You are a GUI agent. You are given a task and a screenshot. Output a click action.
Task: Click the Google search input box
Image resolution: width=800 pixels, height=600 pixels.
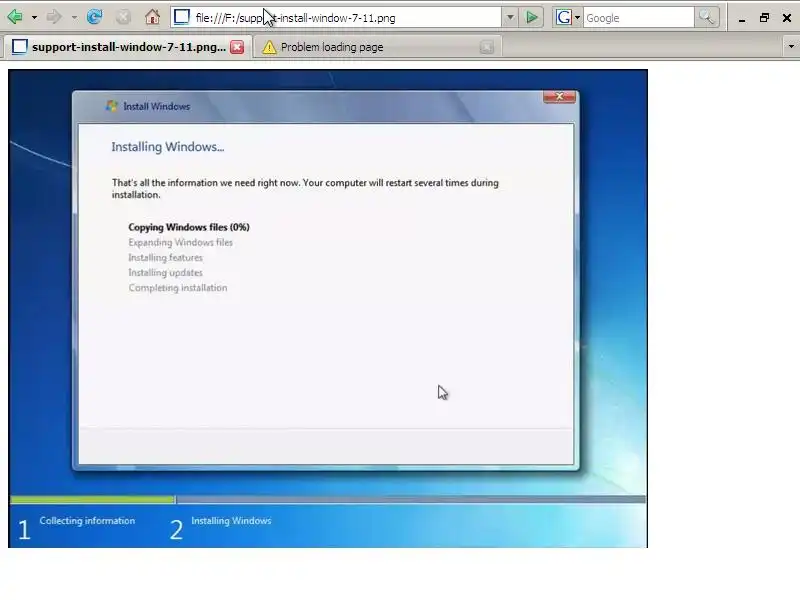638,18
